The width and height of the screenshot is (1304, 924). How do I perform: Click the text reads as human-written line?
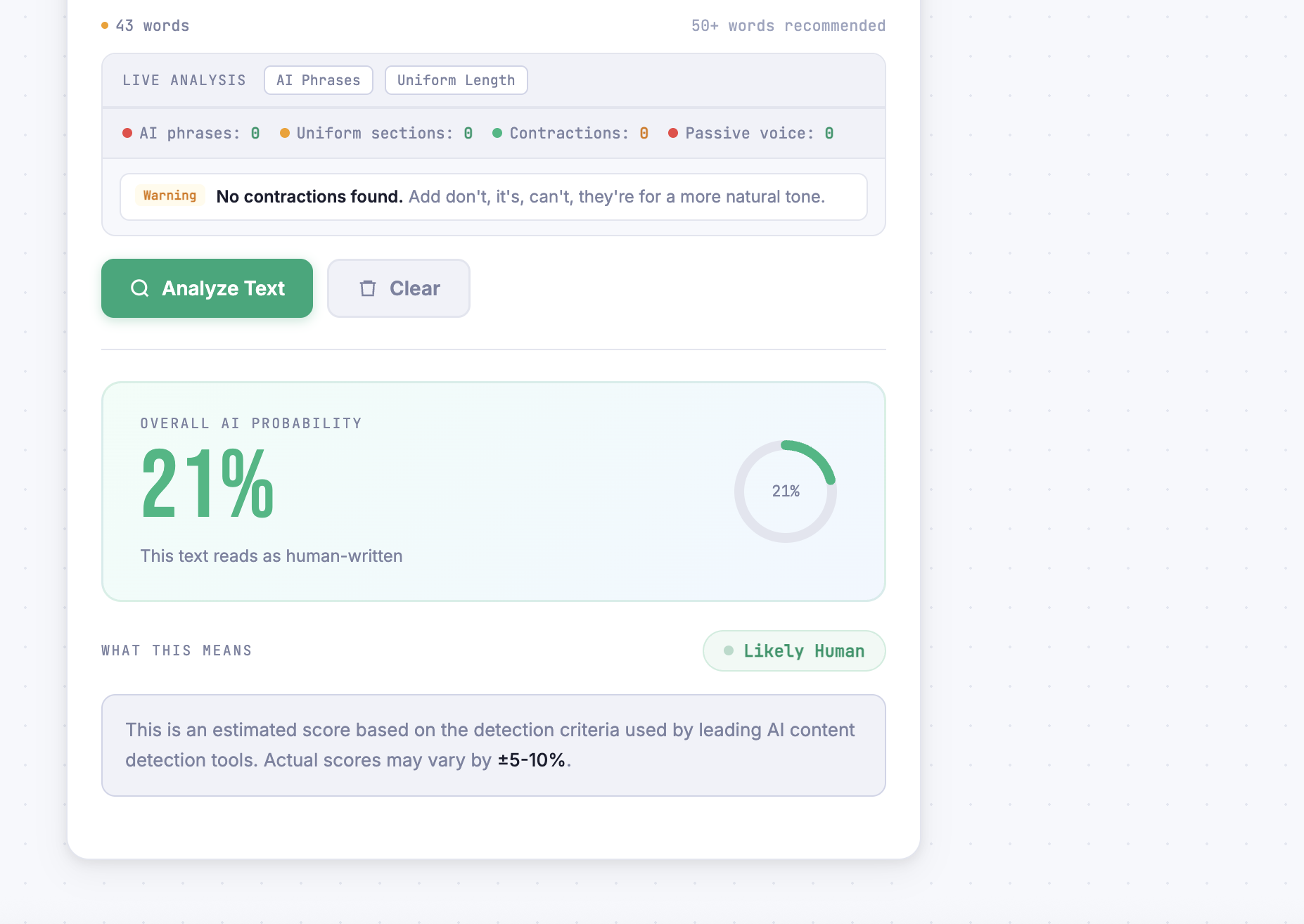coord(271,556)
